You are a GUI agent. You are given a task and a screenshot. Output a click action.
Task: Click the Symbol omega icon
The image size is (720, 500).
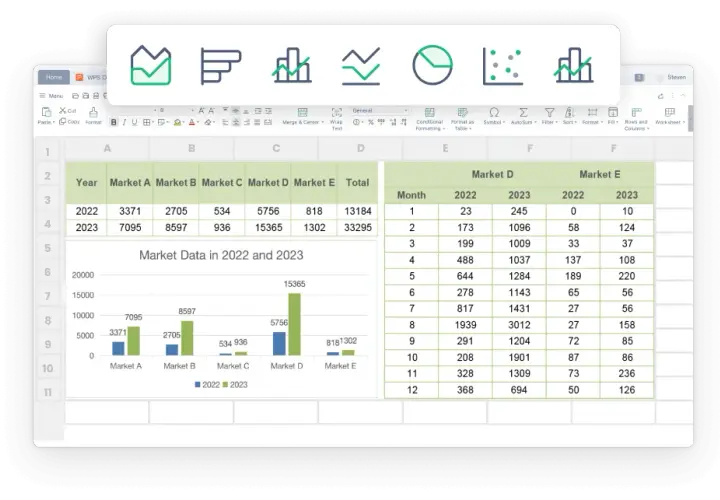point(494,112)
